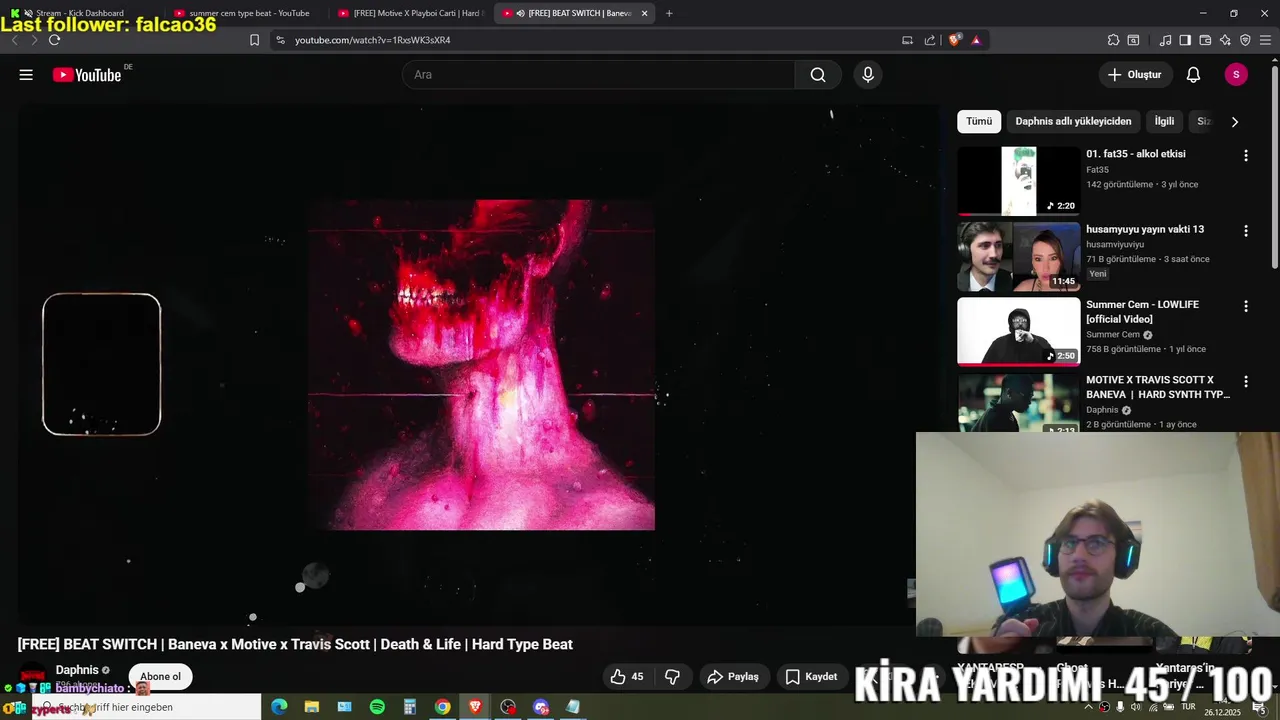Open options for MOTIVE X TRAVIS SCOTT video

point(1246,381)
